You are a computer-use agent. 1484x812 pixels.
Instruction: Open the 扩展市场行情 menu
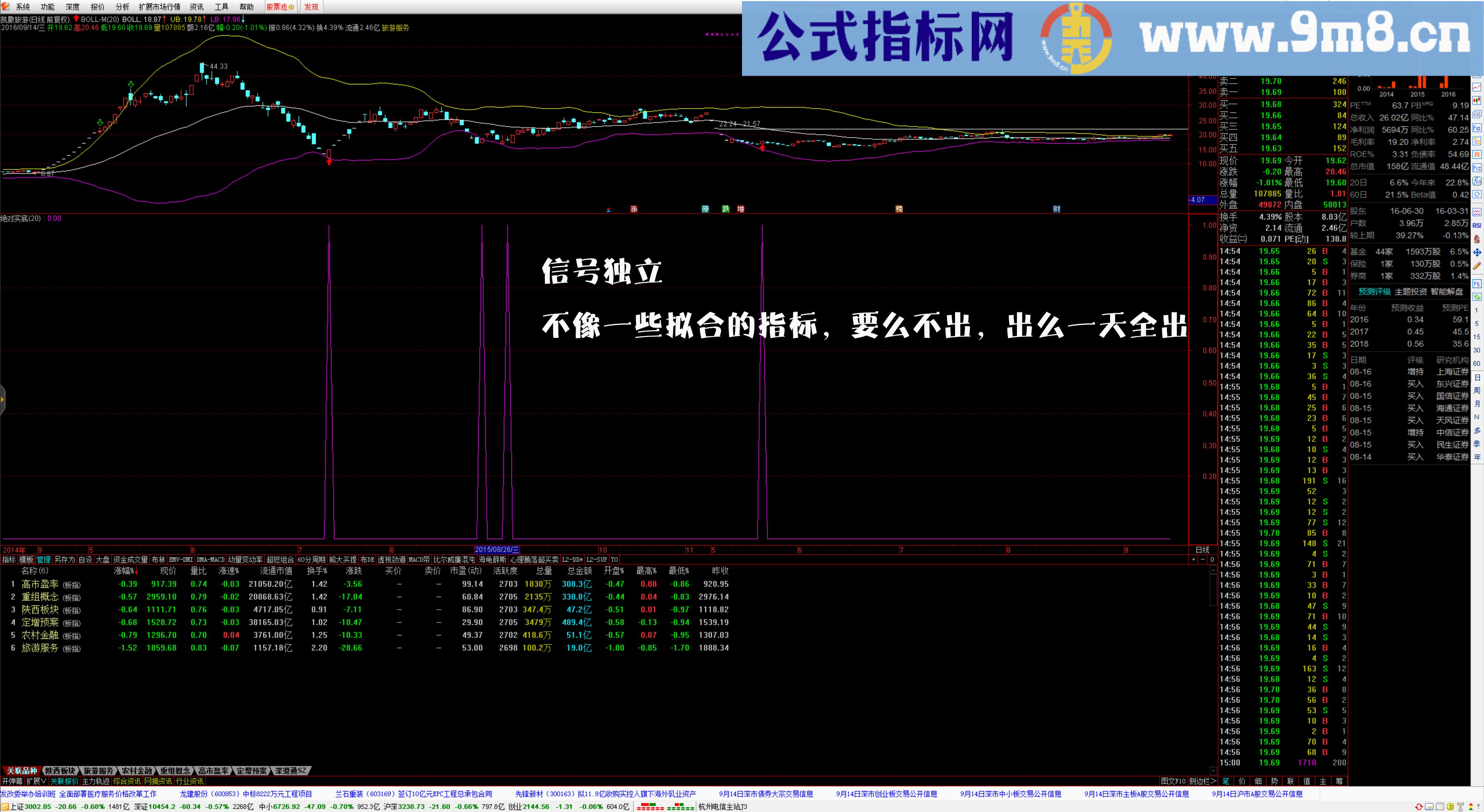[x=160, y=7]
